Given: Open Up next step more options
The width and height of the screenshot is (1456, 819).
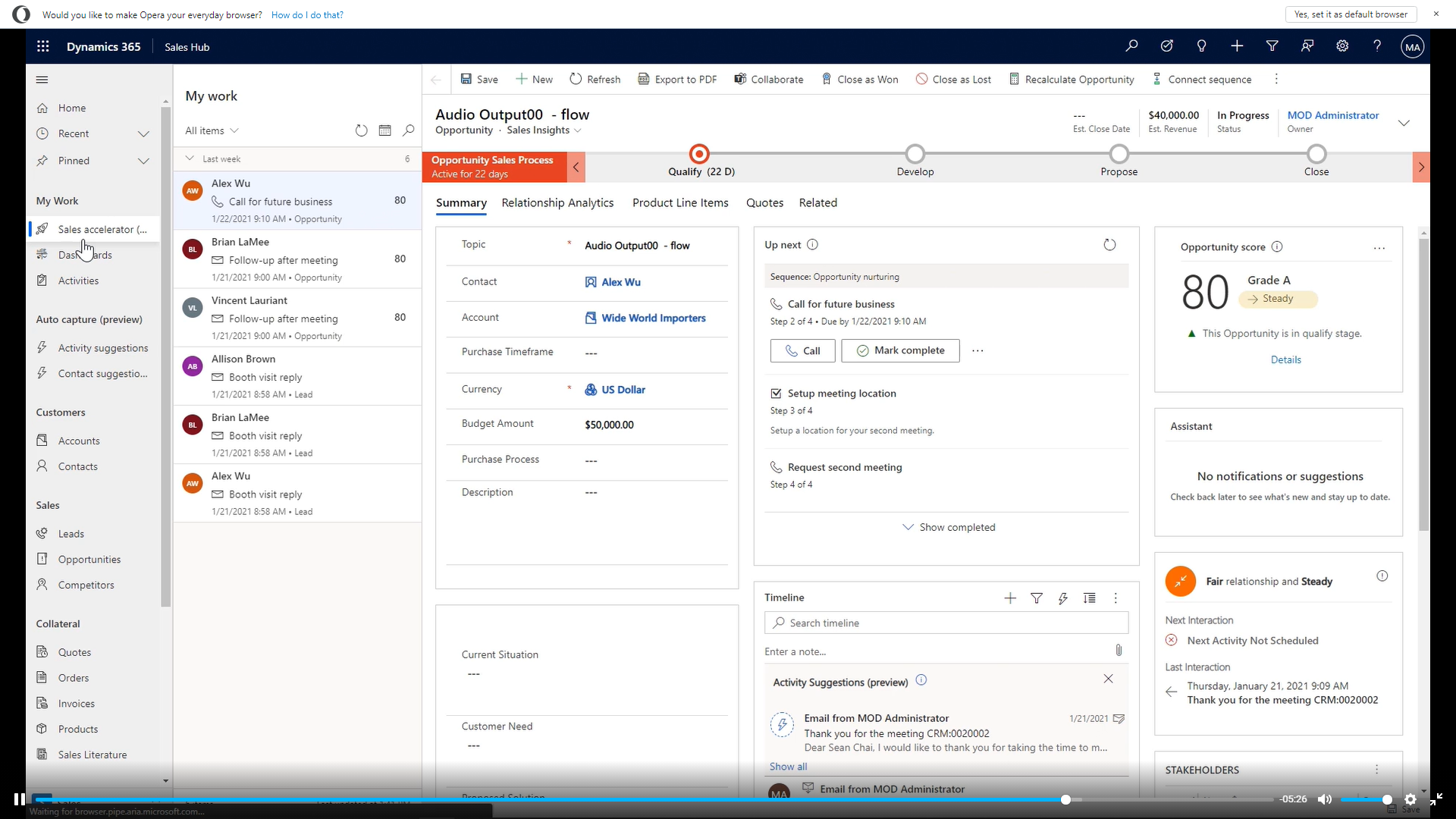Looking at the screenshot, I should (x=978, y=350).
